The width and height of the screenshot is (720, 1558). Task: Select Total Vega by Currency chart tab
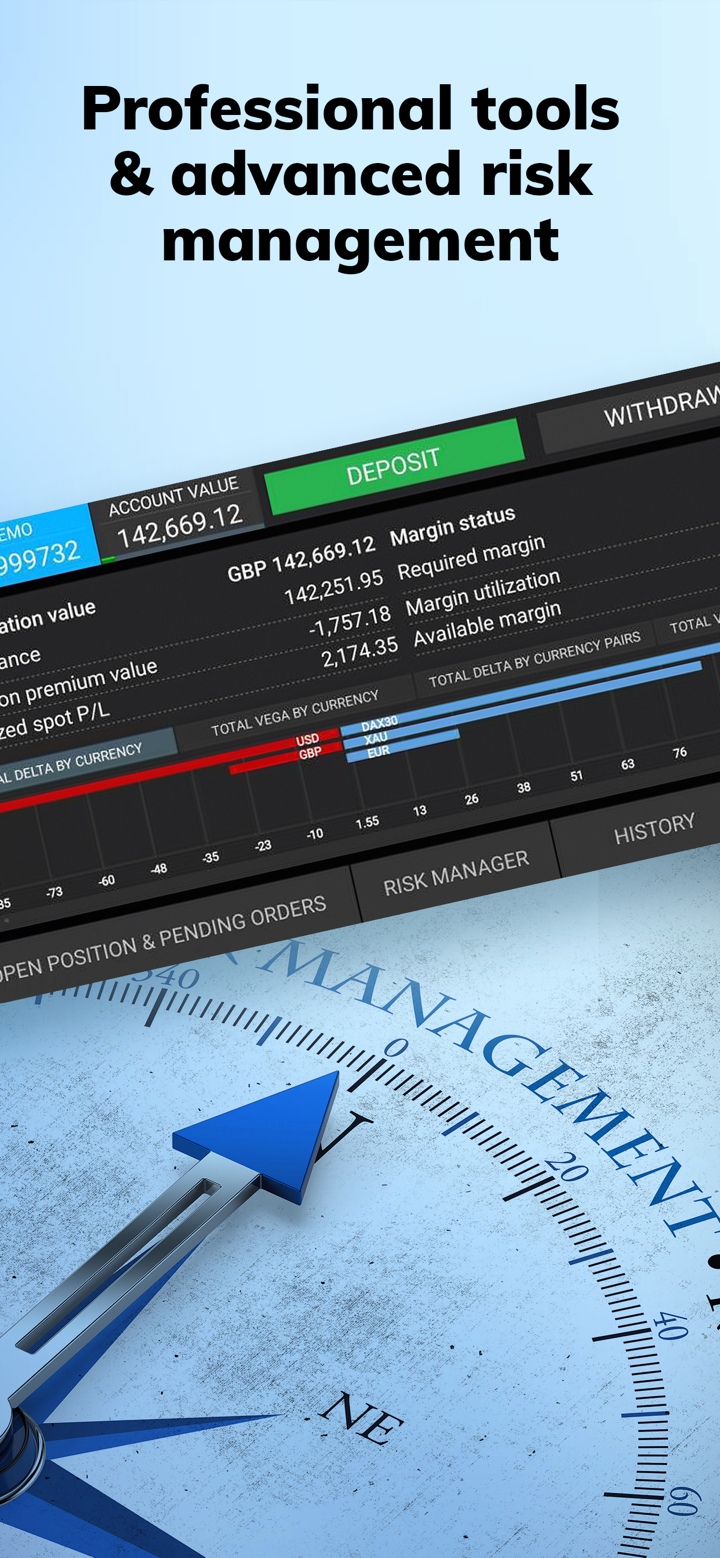point(295,713)
